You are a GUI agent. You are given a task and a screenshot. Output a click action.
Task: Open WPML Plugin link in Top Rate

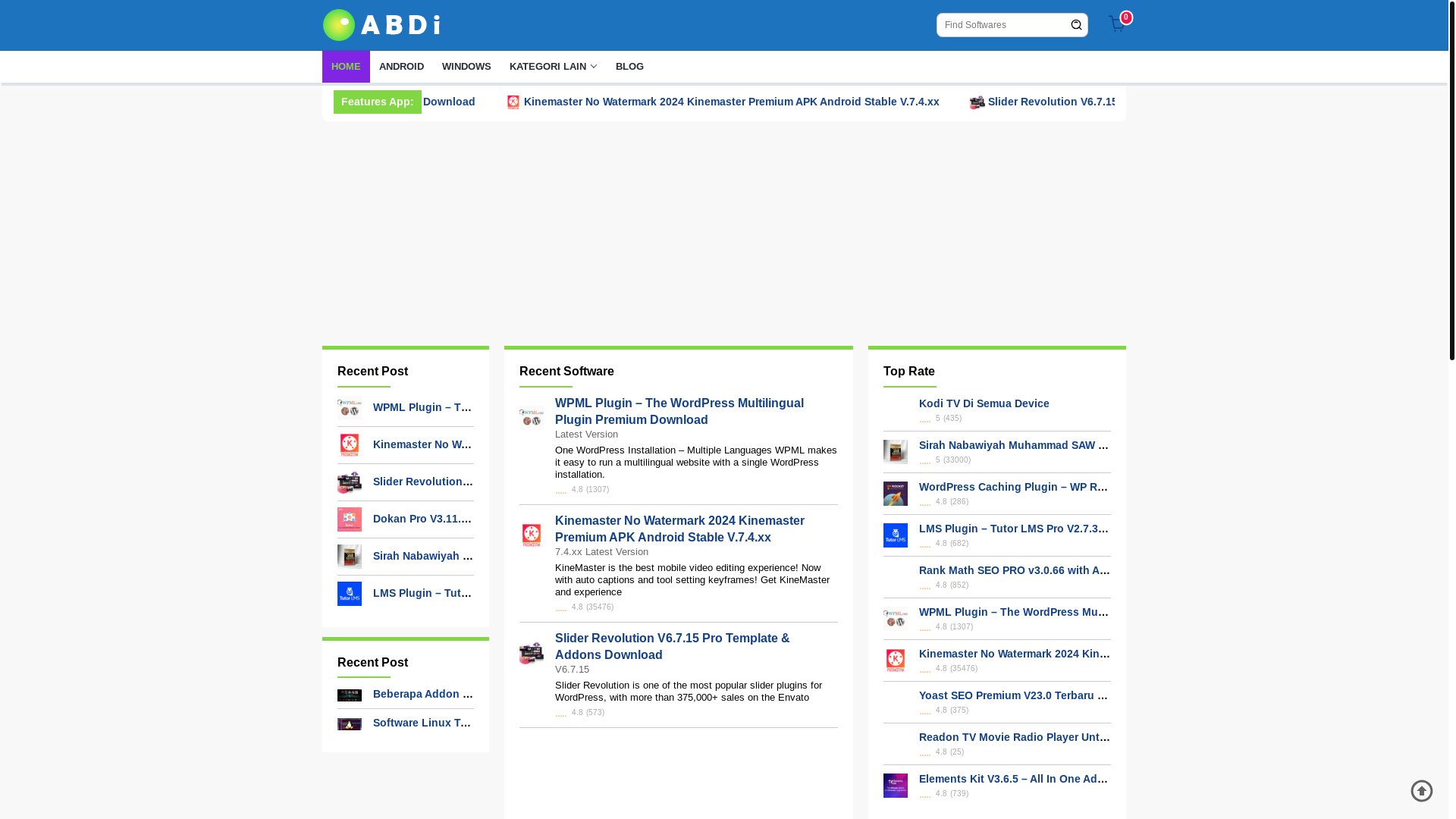pyautogui.click(x=1015, y=612)
